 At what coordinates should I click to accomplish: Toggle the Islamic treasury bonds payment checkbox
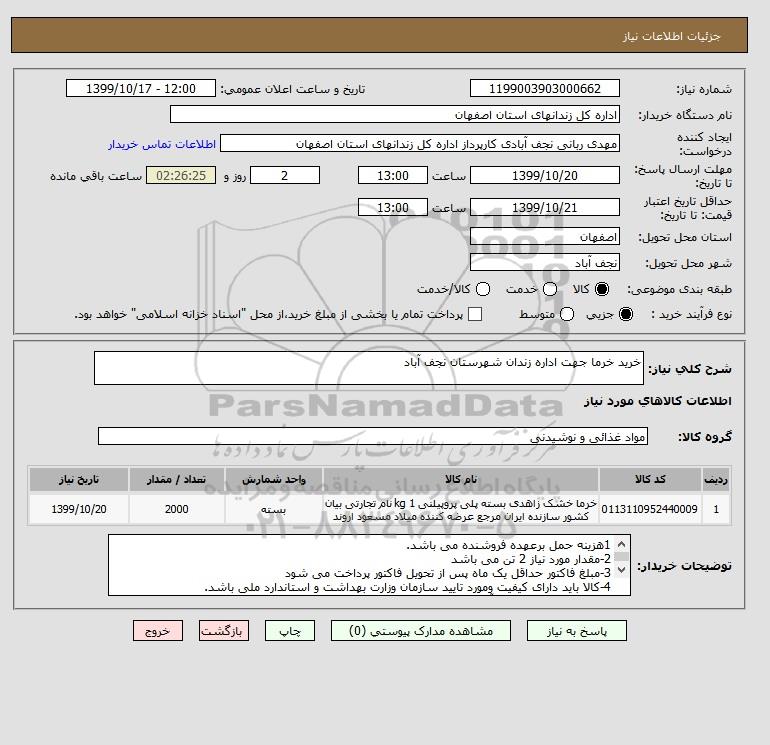click(475, 314)
